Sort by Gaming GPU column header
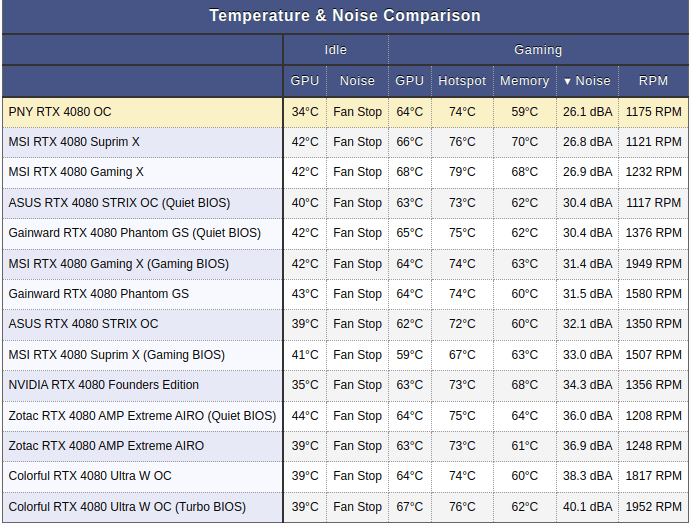 tap(409, 81)
